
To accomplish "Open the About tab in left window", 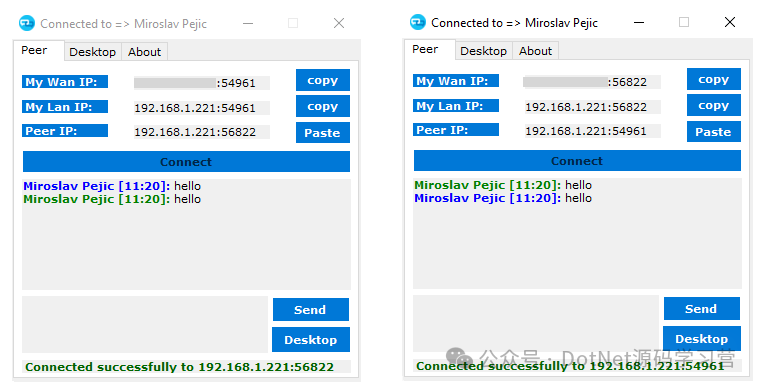I will 144,52.
